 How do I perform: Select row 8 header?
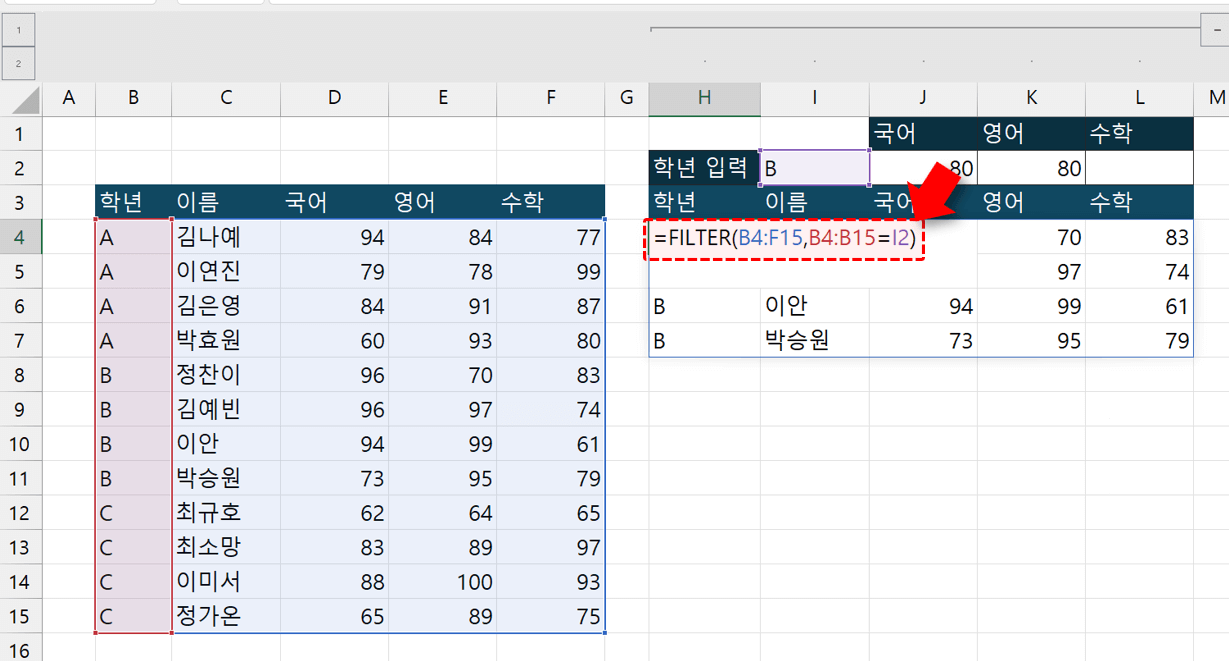point(20,375)
